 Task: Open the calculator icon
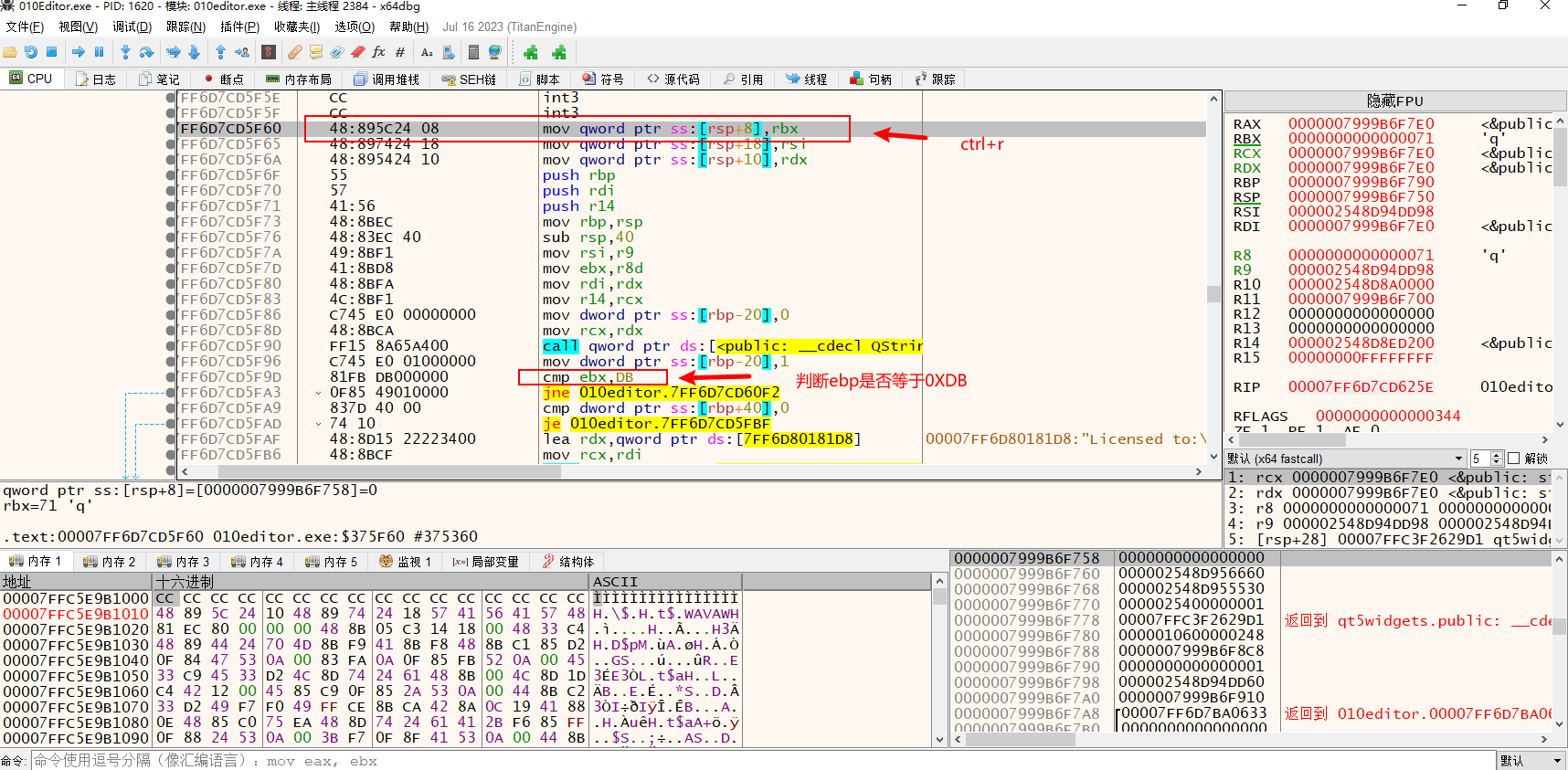click(473, 52)
